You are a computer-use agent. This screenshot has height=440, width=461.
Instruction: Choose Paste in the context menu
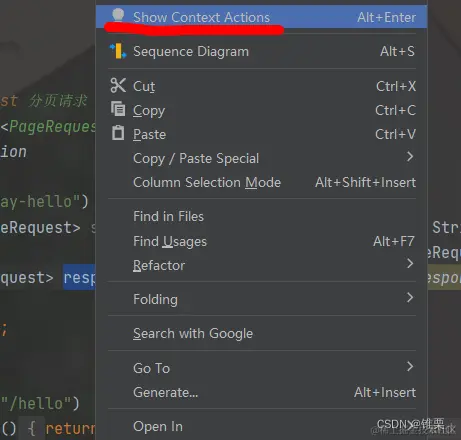tap(261, 134)
